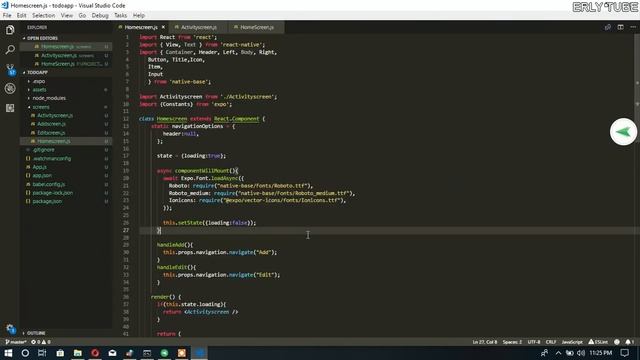Click the ESLint status bar item
Viewport: 640px width, 360px height.
(x=598, y=342)
